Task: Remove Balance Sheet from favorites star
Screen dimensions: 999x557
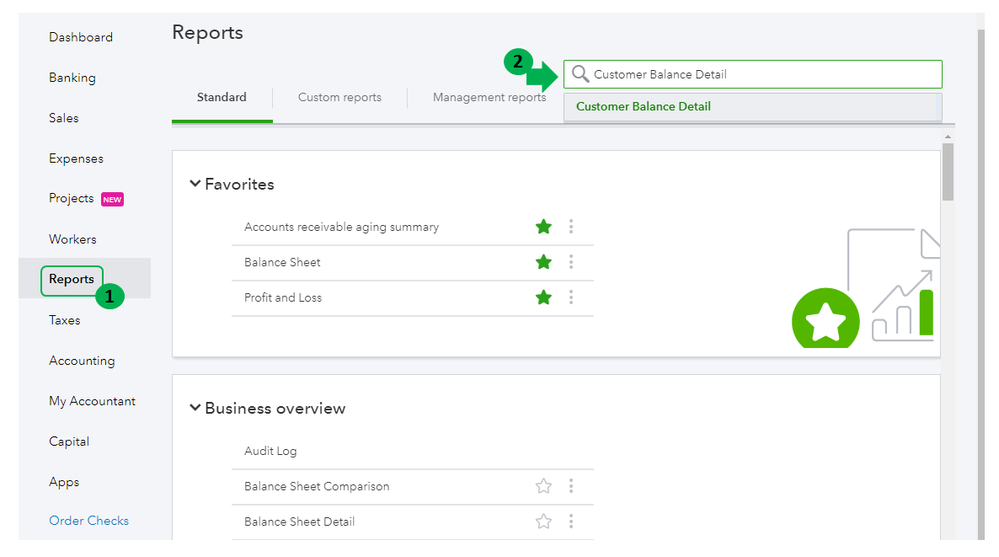Action: pos(543,262)
